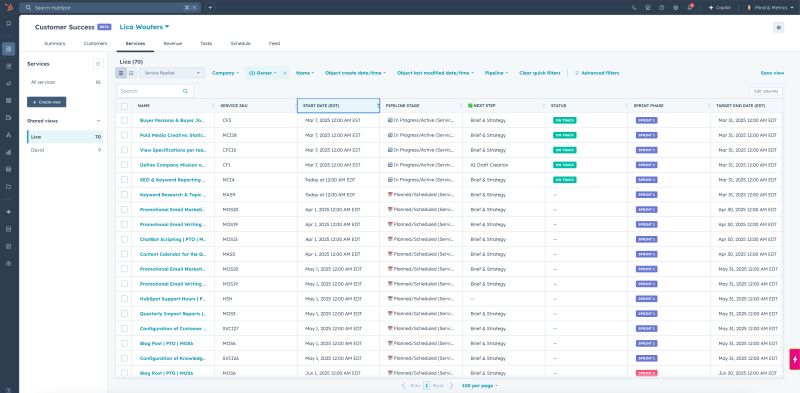The width and height of the screenshot is (800, 393).
Task: Open the marketplace icon in top bar
Action: pyautogui.click(x=648, y=8)
